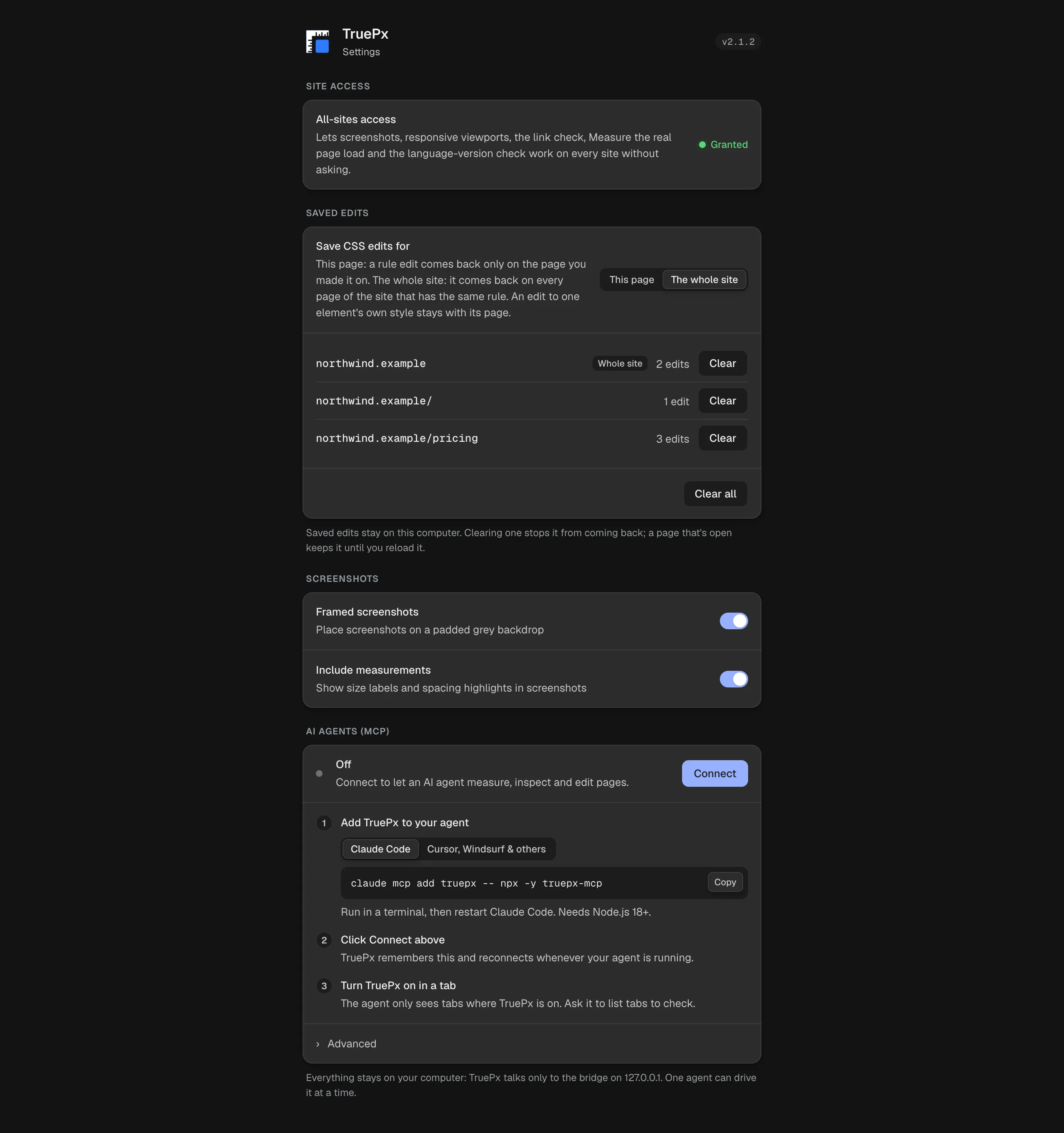Click the Add TruePx to your agent step
Image resolution: width=1064 pixels, height=1133 pixels.
coord(405,823)
